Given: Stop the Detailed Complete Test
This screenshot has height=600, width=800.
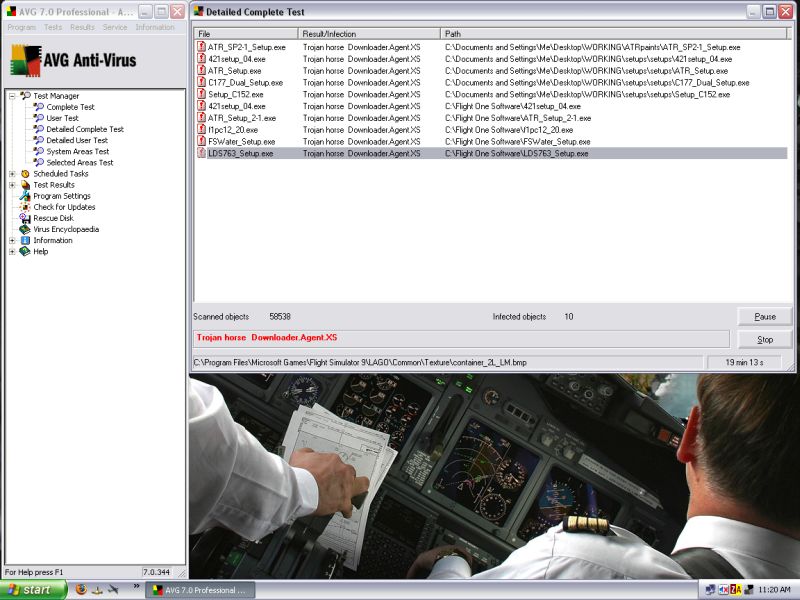Looking at the screenshot, I should (764, 340).
